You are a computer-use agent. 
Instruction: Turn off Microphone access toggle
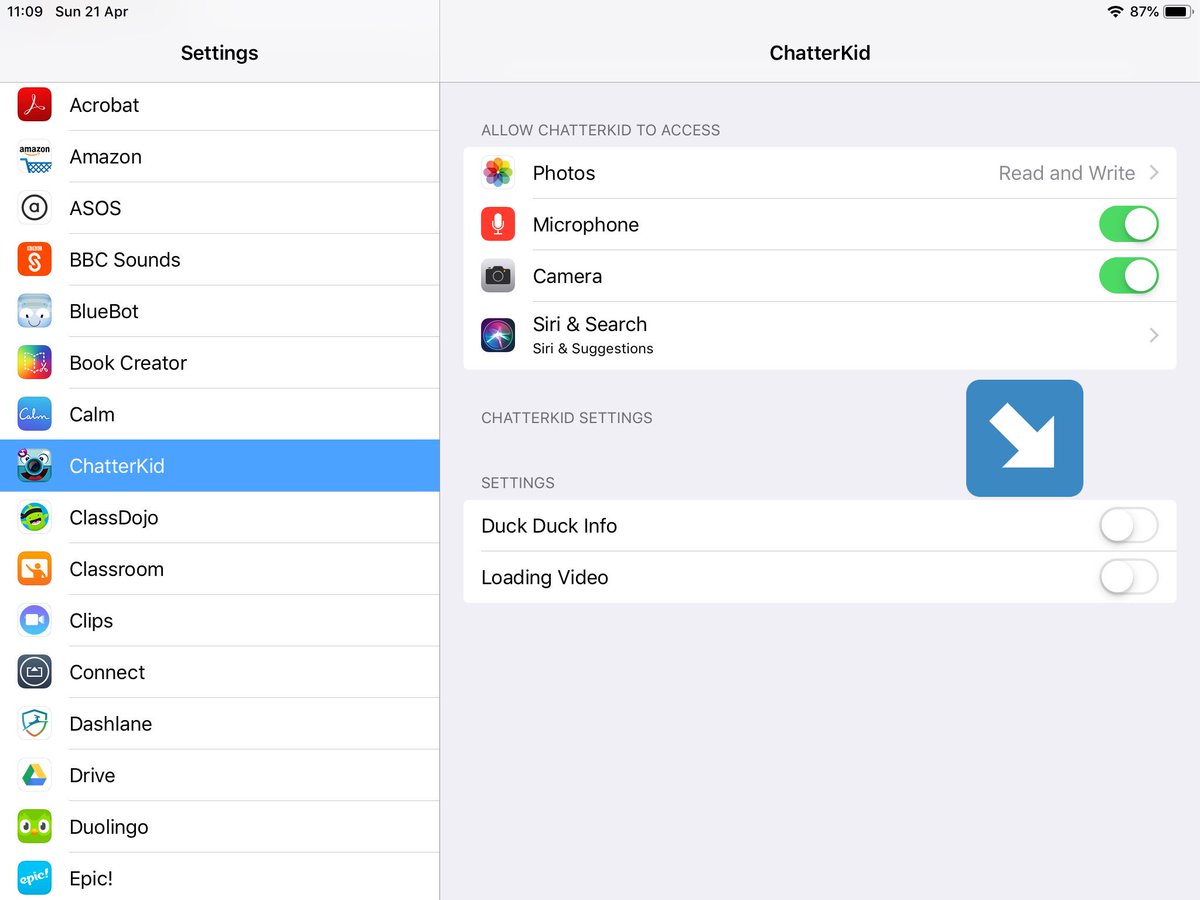pyautogui.click(x=1129, y=224)
